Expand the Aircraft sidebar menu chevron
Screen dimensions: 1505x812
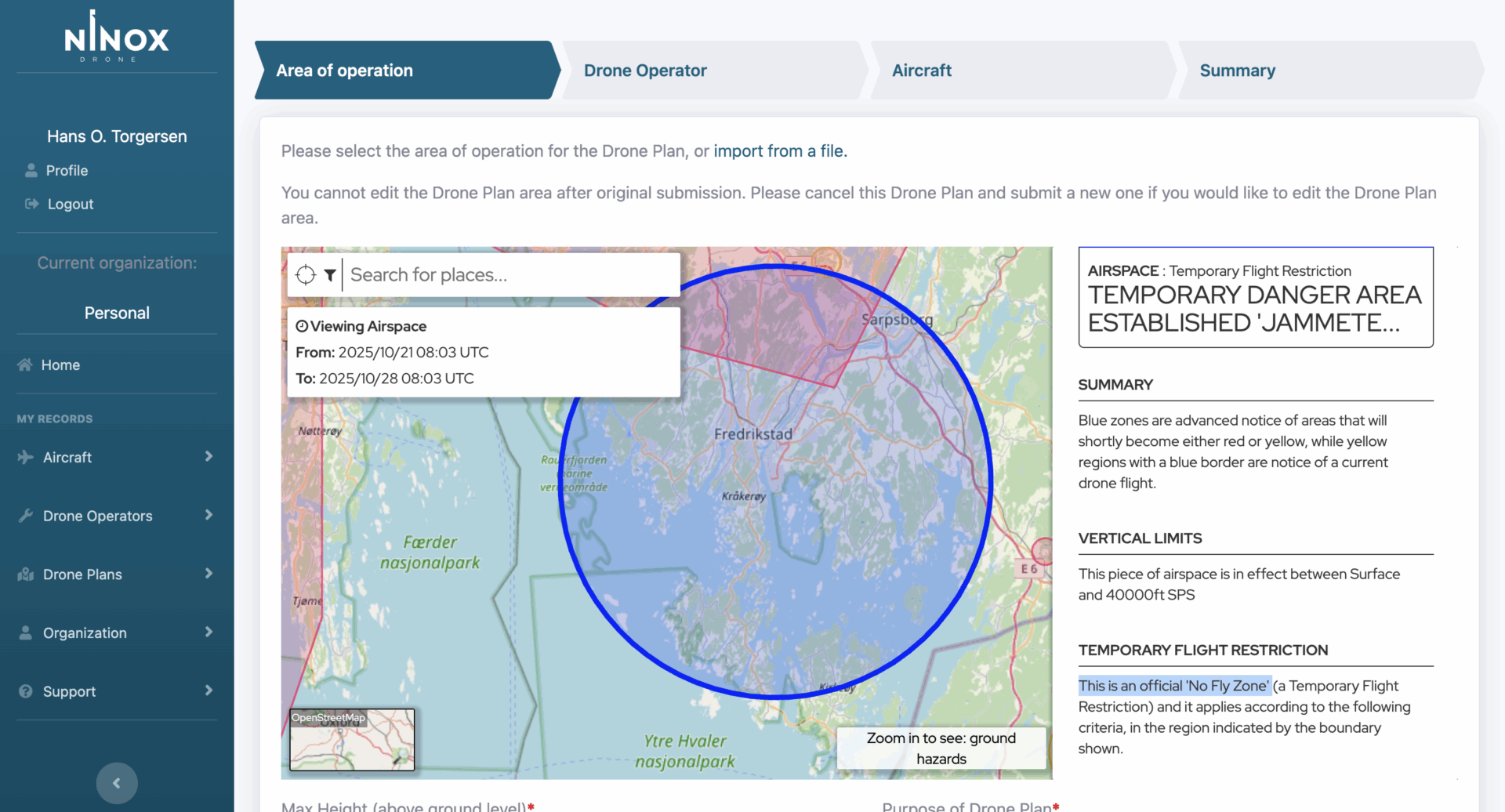pos(209,456)
